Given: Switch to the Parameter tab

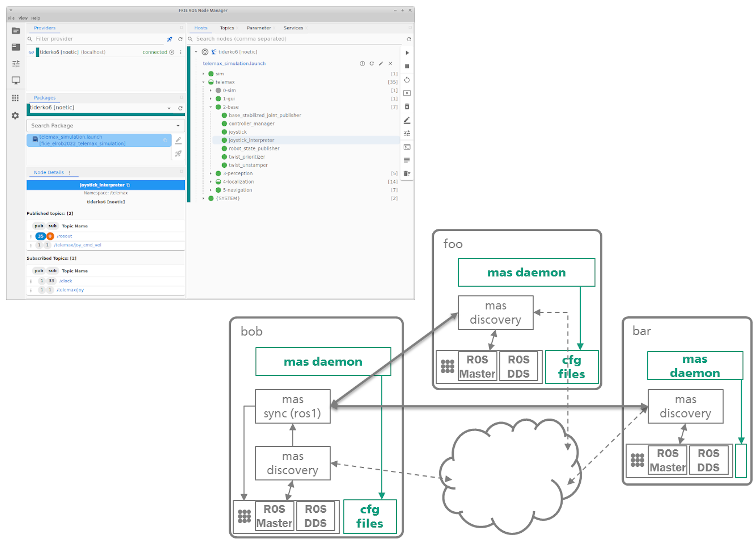Looking at the screenshot, I should pyautogui.click(x=259, y=28).
